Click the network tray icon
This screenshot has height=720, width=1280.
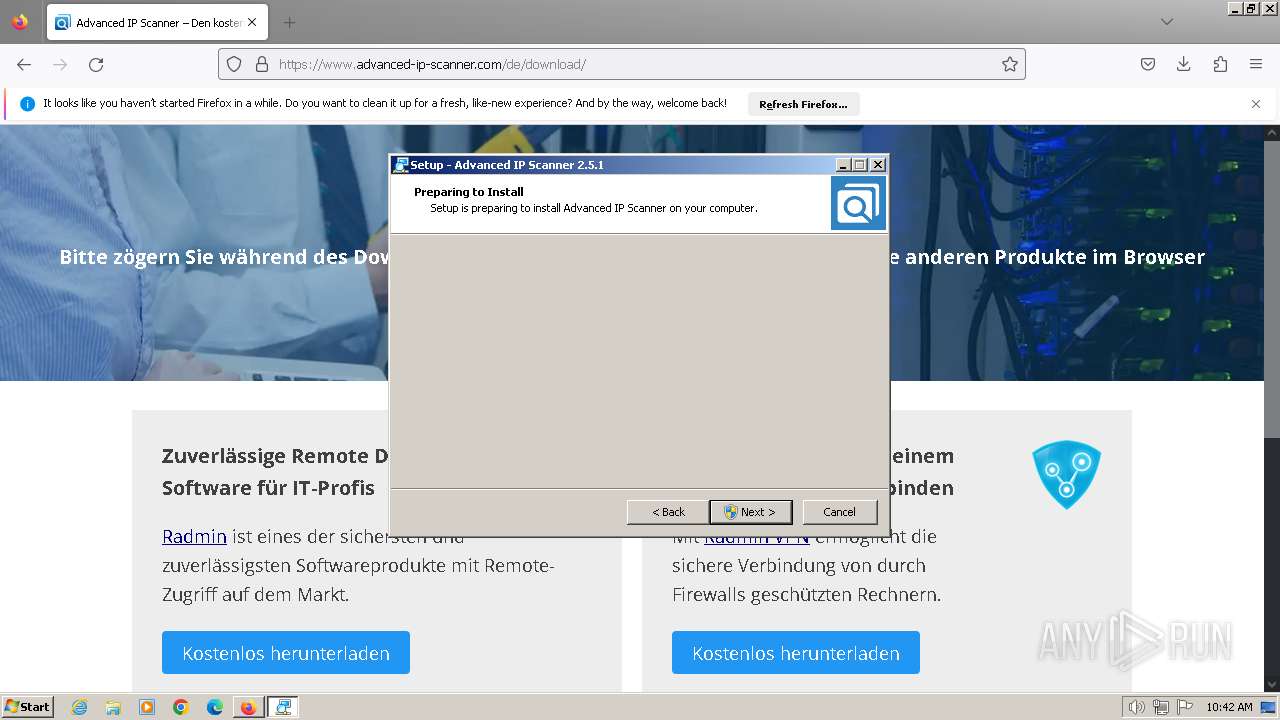(x=1161, y=707)
